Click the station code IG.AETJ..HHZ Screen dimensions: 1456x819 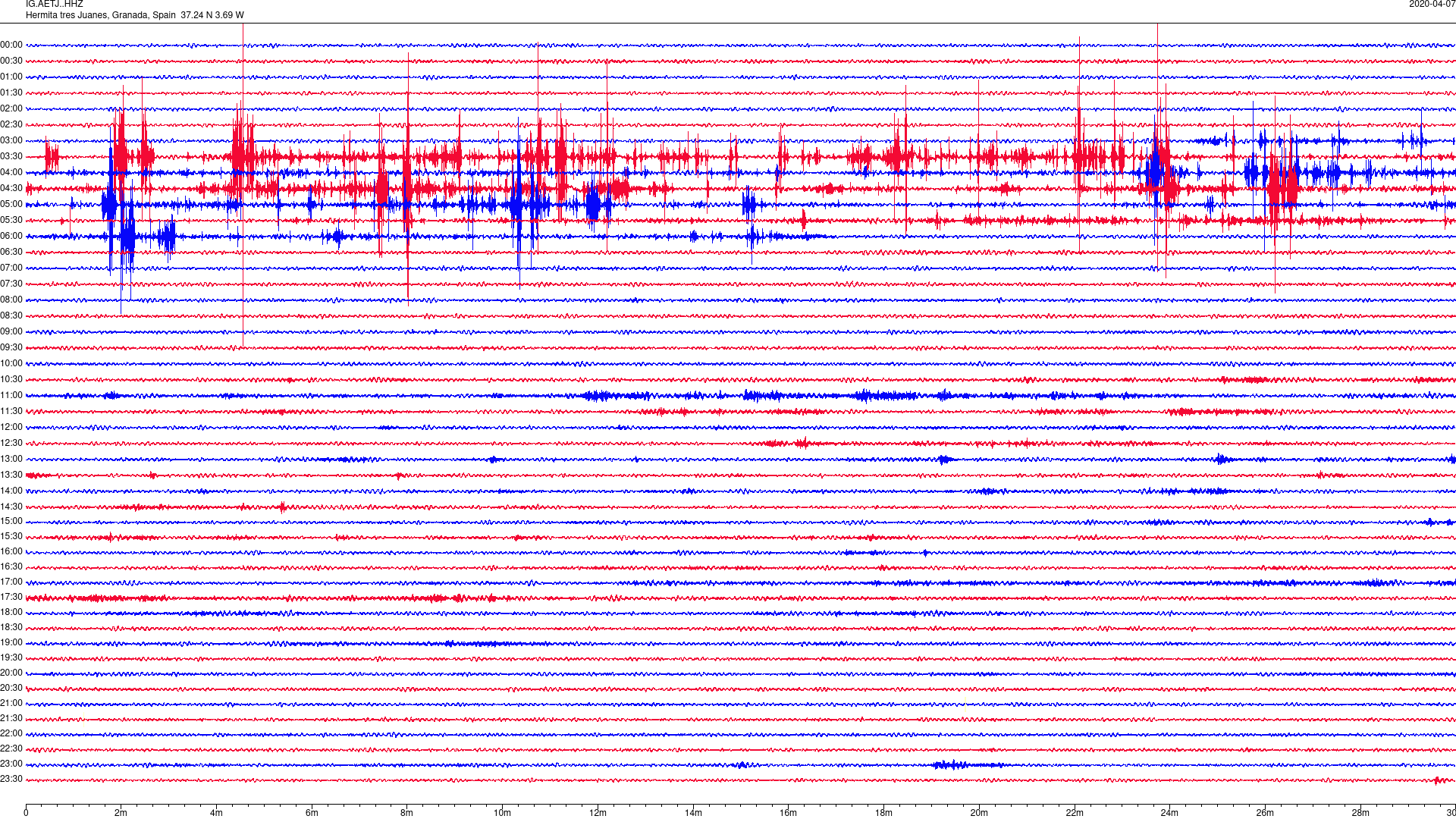tap(54, 4)
